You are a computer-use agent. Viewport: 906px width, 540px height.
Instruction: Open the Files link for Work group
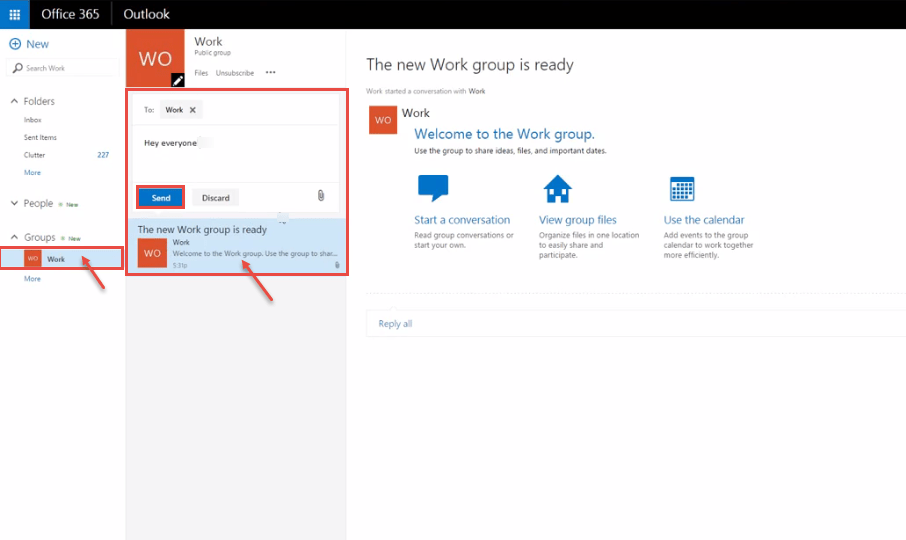coord(201,73)
